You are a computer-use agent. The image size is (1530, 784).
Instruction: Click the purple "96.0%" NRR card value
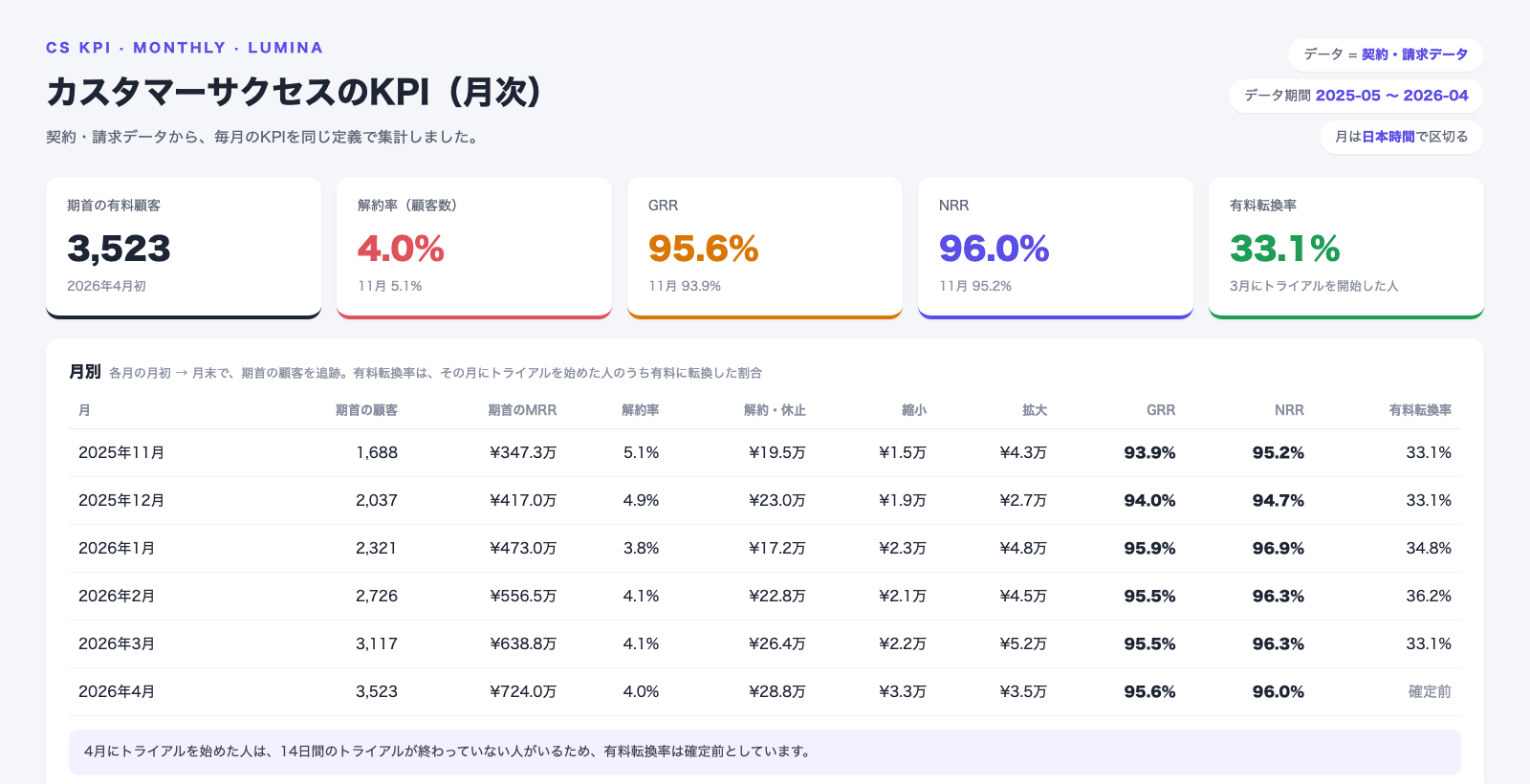(x=994, y=249)
